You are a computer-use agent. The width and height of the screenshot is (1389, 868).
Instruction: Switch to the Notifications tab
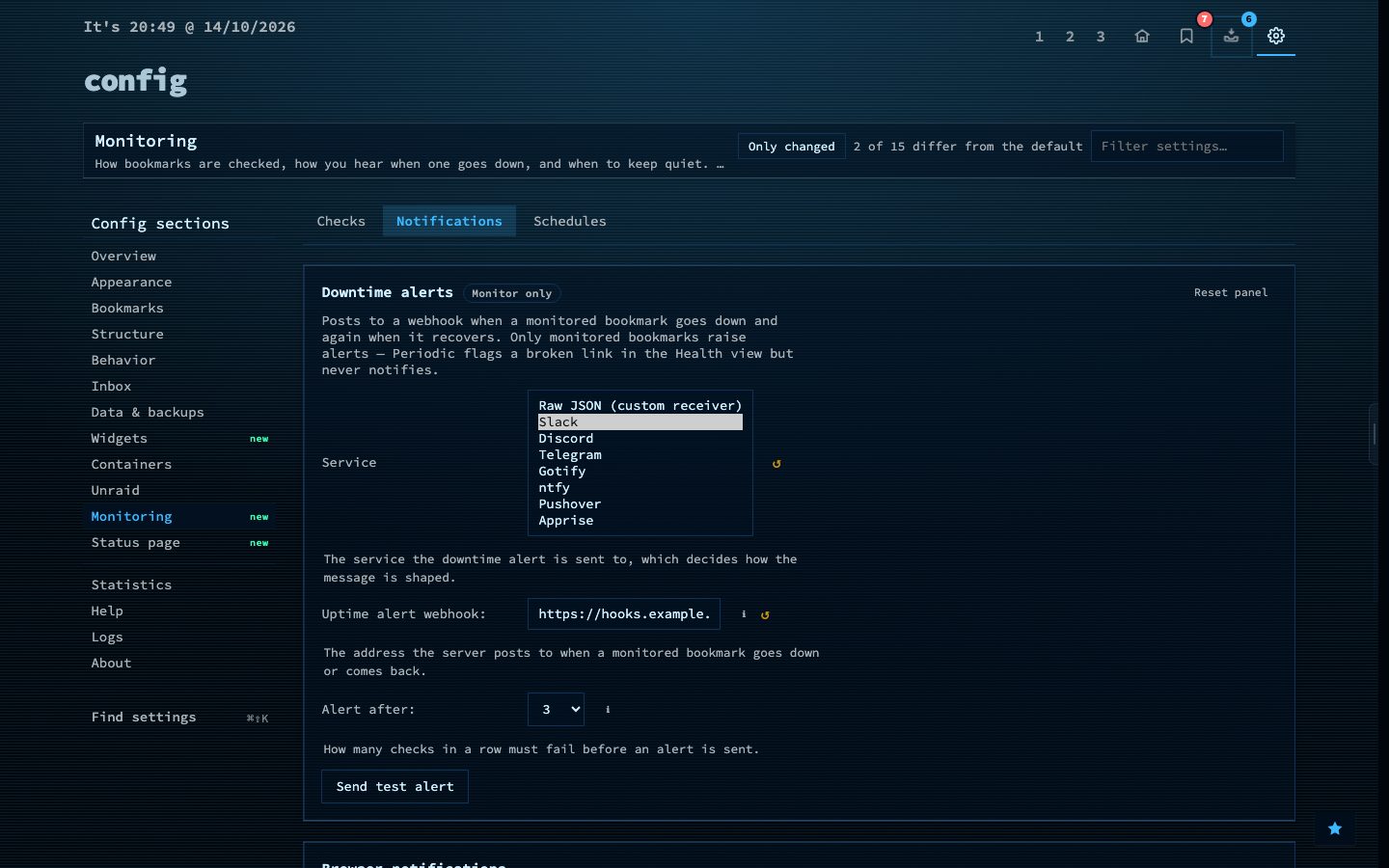(449, 221)
